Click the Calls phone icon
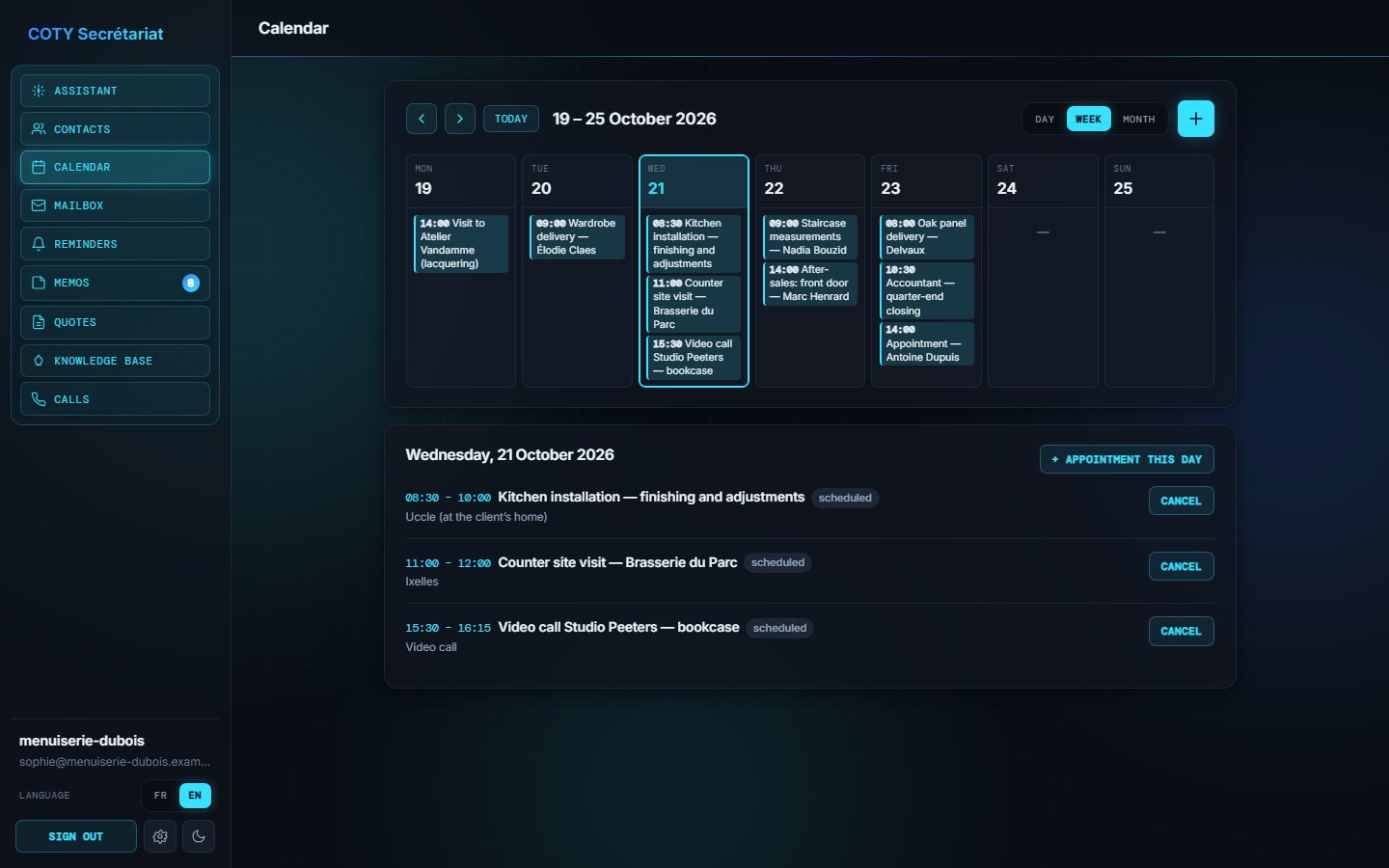1389x868 pixels. point(39,399)
